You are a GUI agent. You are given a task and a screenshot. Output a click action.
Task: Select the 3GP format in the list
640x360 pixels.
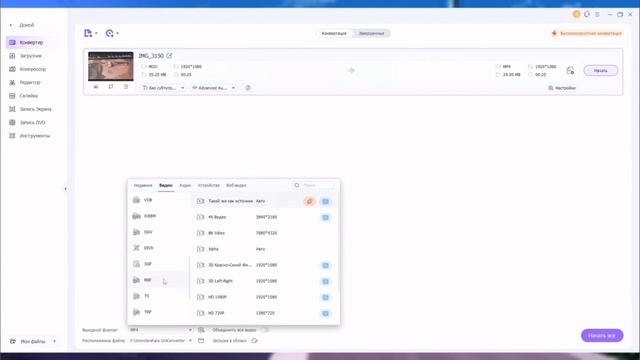(x=158, y=264)
